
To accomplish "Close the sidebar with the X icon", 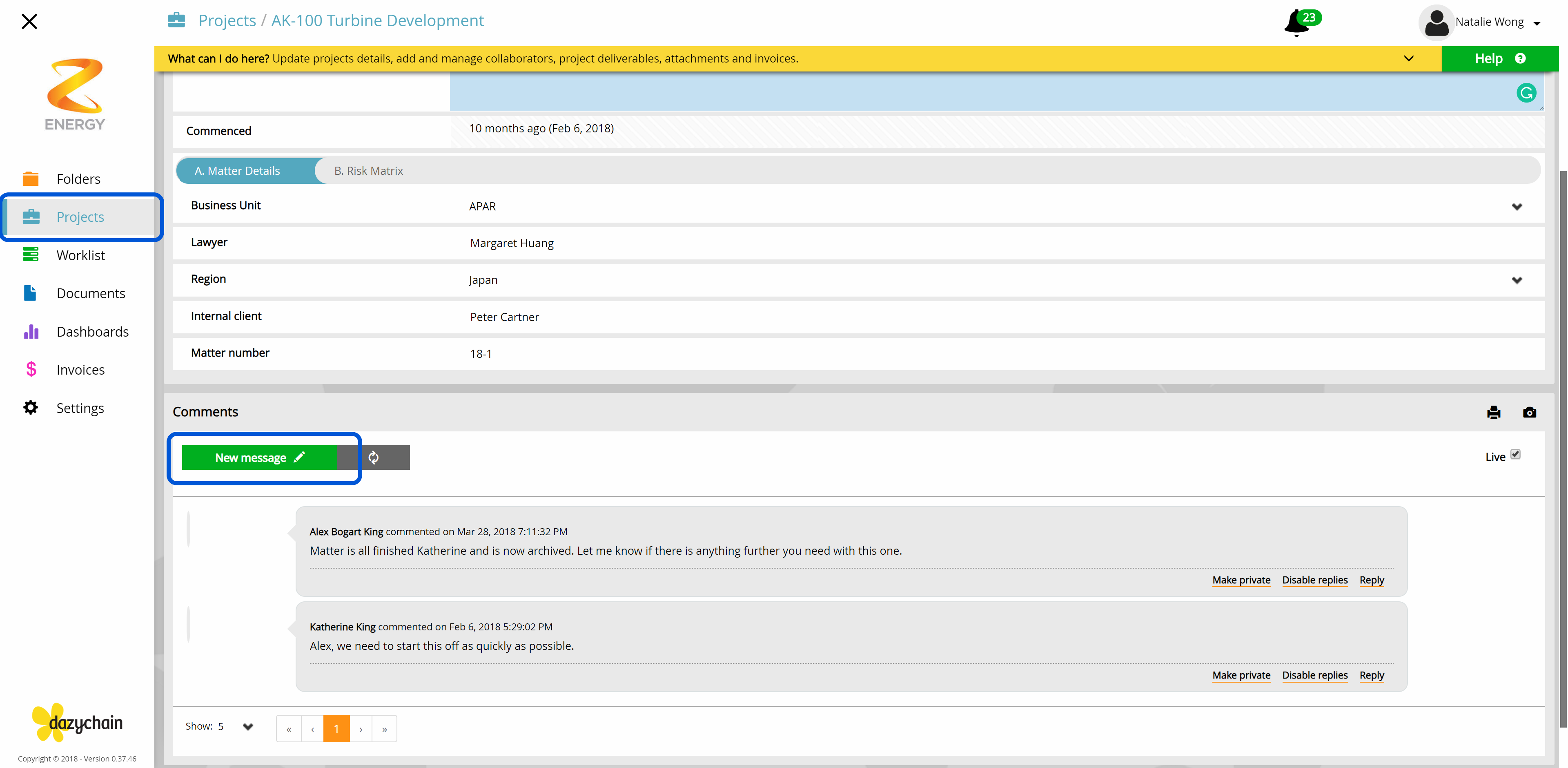I will (29, 21).
